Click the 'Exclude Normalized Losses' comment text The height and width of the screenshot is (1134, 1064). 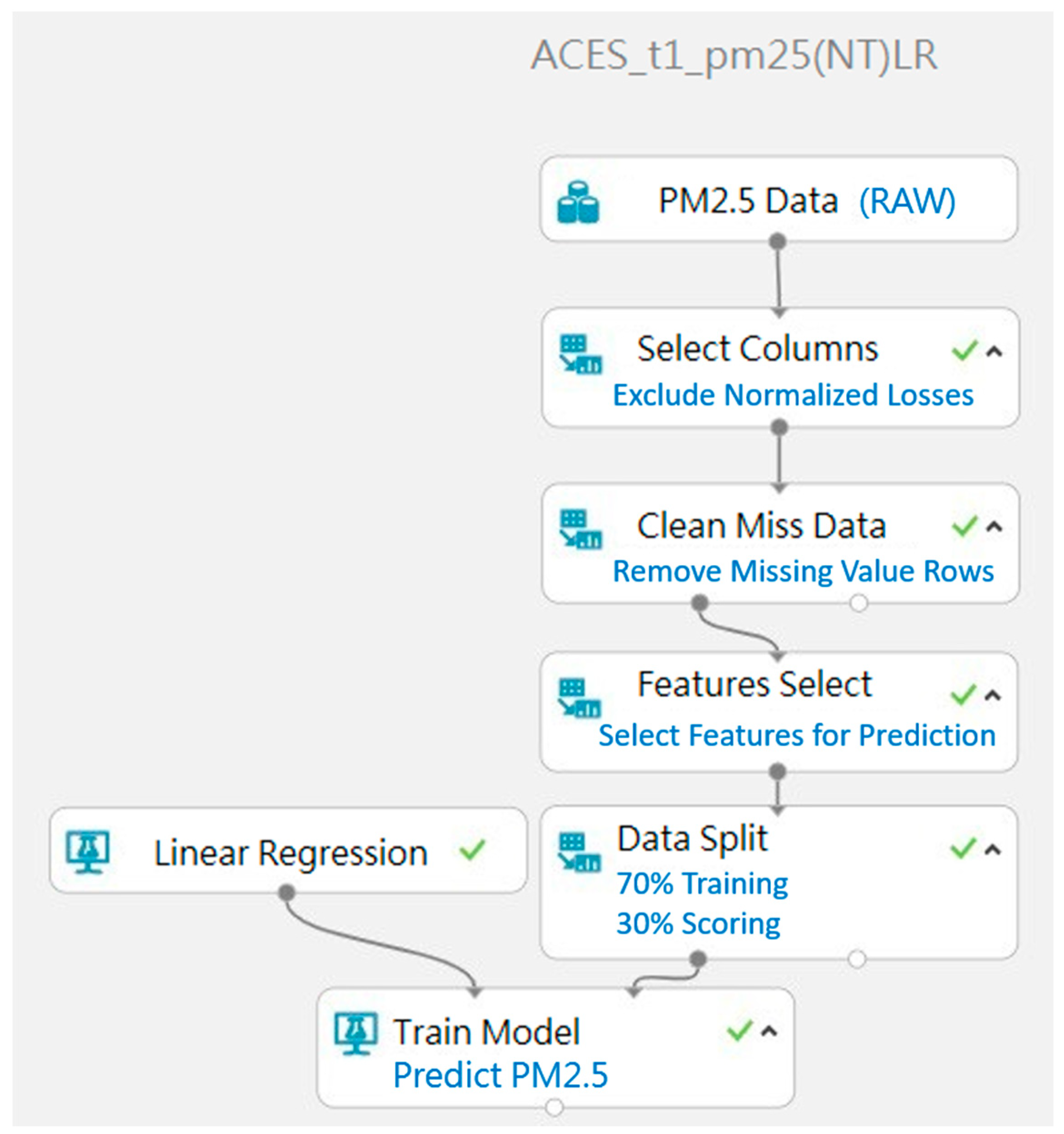[793, 395]
